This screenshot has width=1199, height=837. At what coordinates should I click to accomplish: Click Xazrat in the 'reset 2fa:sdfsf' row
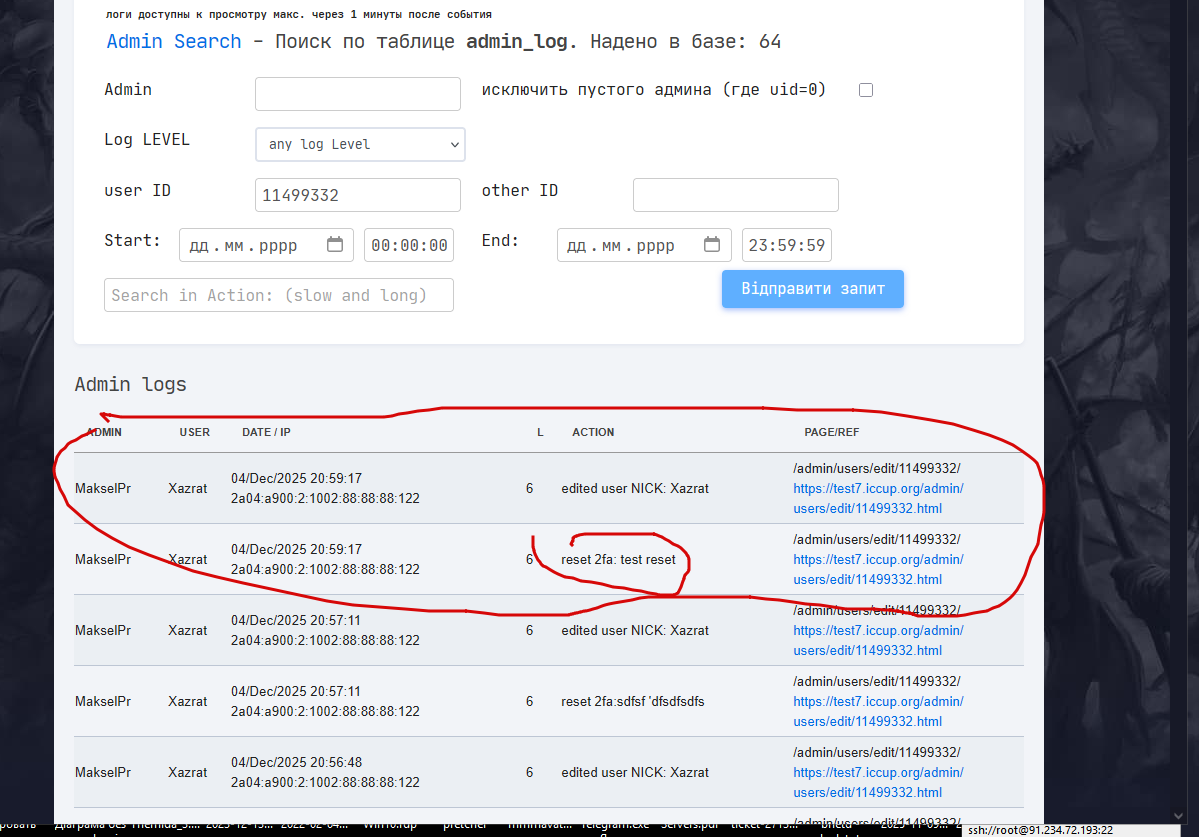pyautogui.click(x=187, y=702)
